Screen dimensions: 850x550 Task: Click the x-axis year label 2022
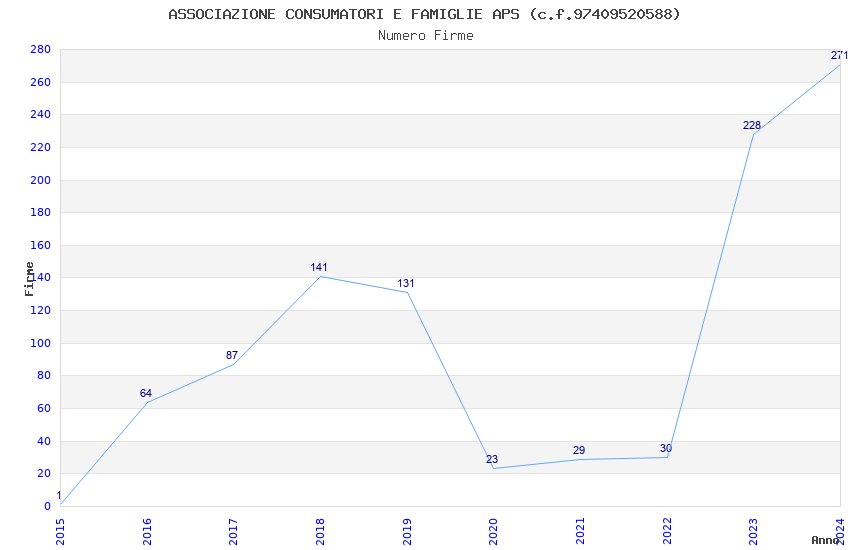(667, 532)
